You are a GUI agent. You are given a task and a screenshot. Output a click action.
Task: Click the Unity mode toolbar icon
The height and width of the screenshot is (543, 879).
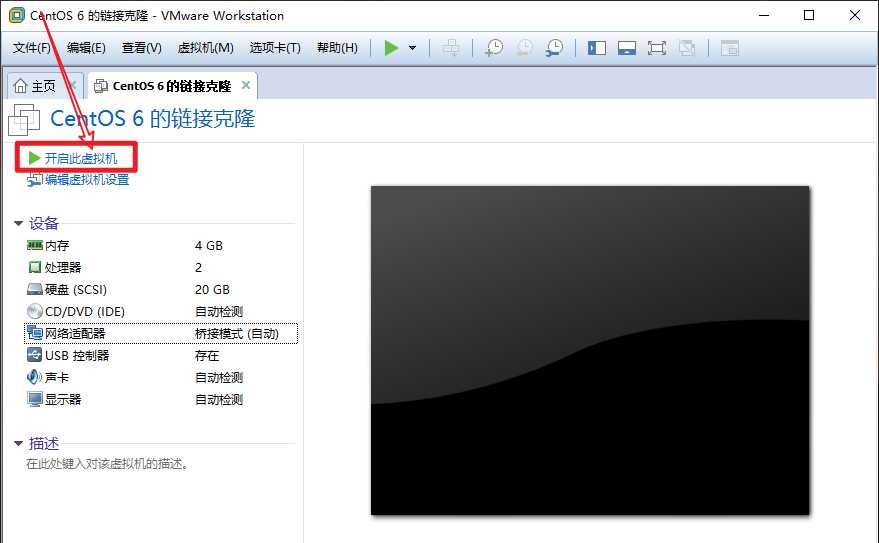coord(687,48)
